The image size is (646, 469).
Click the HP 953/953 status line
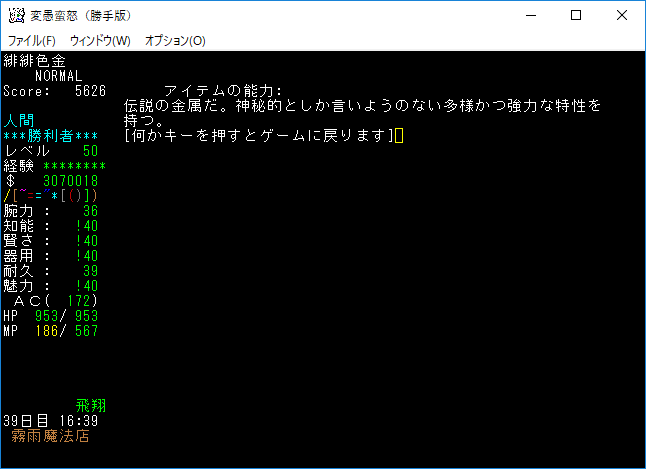(50, 316)
